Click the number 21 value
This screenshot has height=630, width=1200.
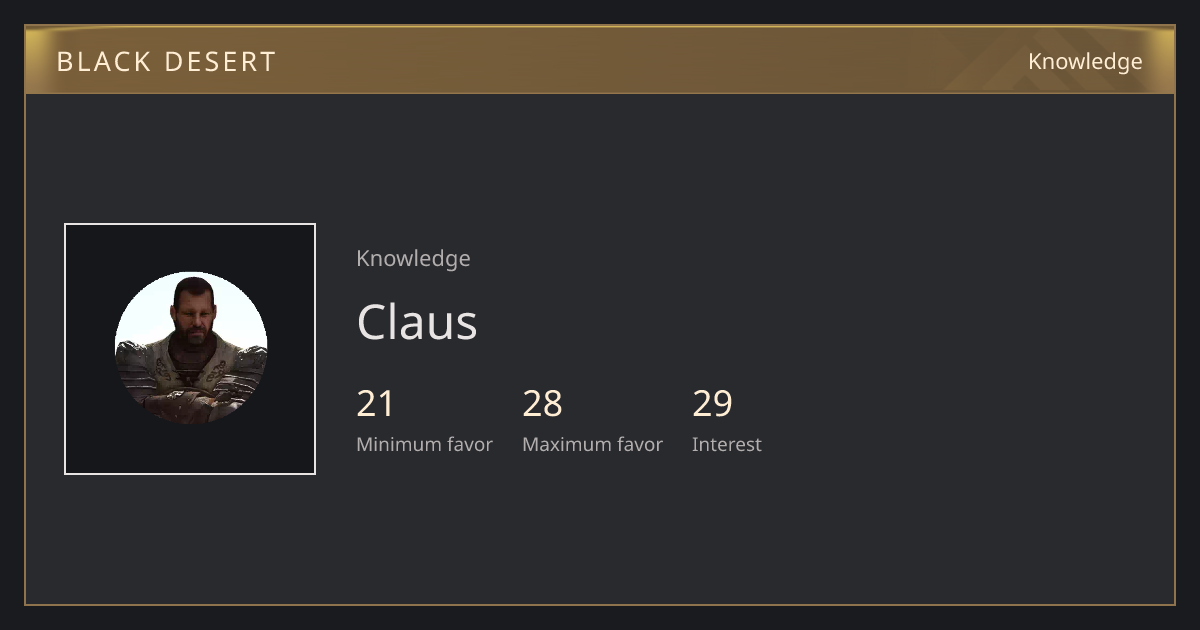(x=375, y=404)
